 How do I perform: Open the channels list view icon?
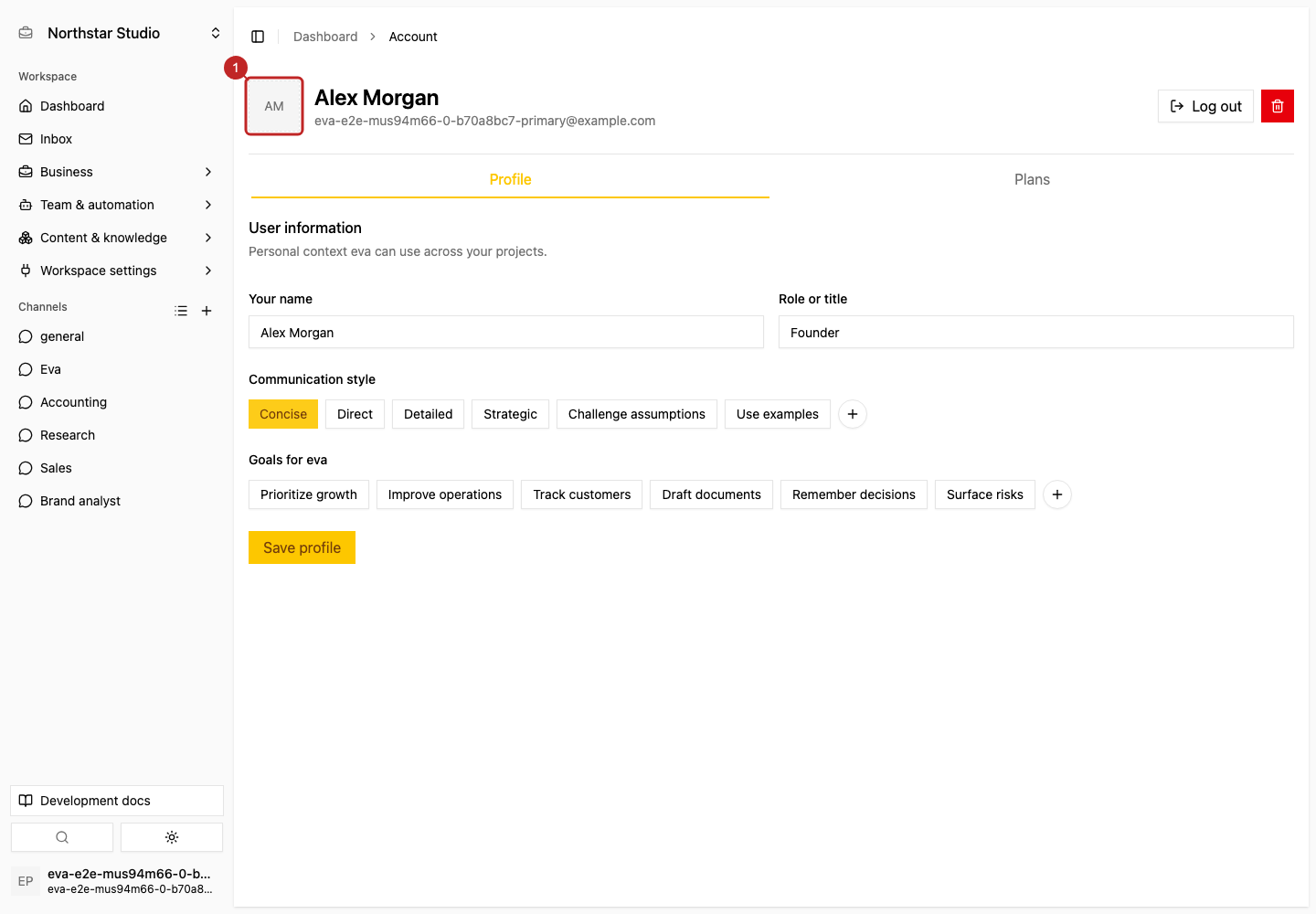[181, 311]
